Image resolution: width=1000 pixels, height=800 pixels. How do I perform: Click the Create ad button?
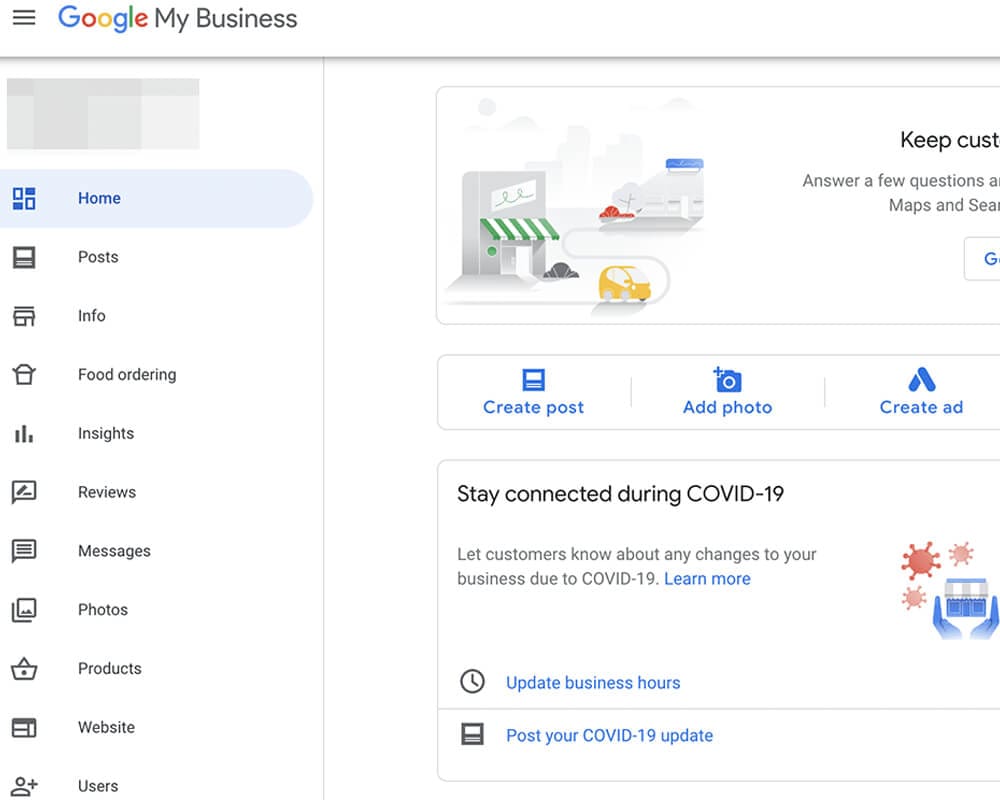tap(922, 393)
